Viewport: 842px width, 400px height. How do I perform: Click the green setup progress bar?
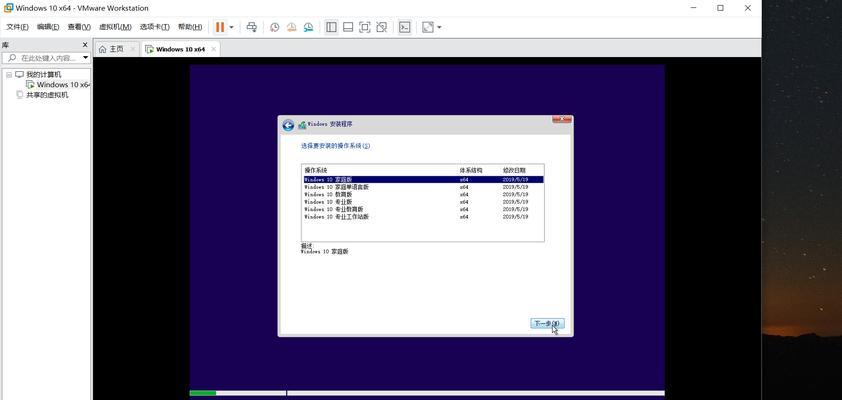point(203,393)
